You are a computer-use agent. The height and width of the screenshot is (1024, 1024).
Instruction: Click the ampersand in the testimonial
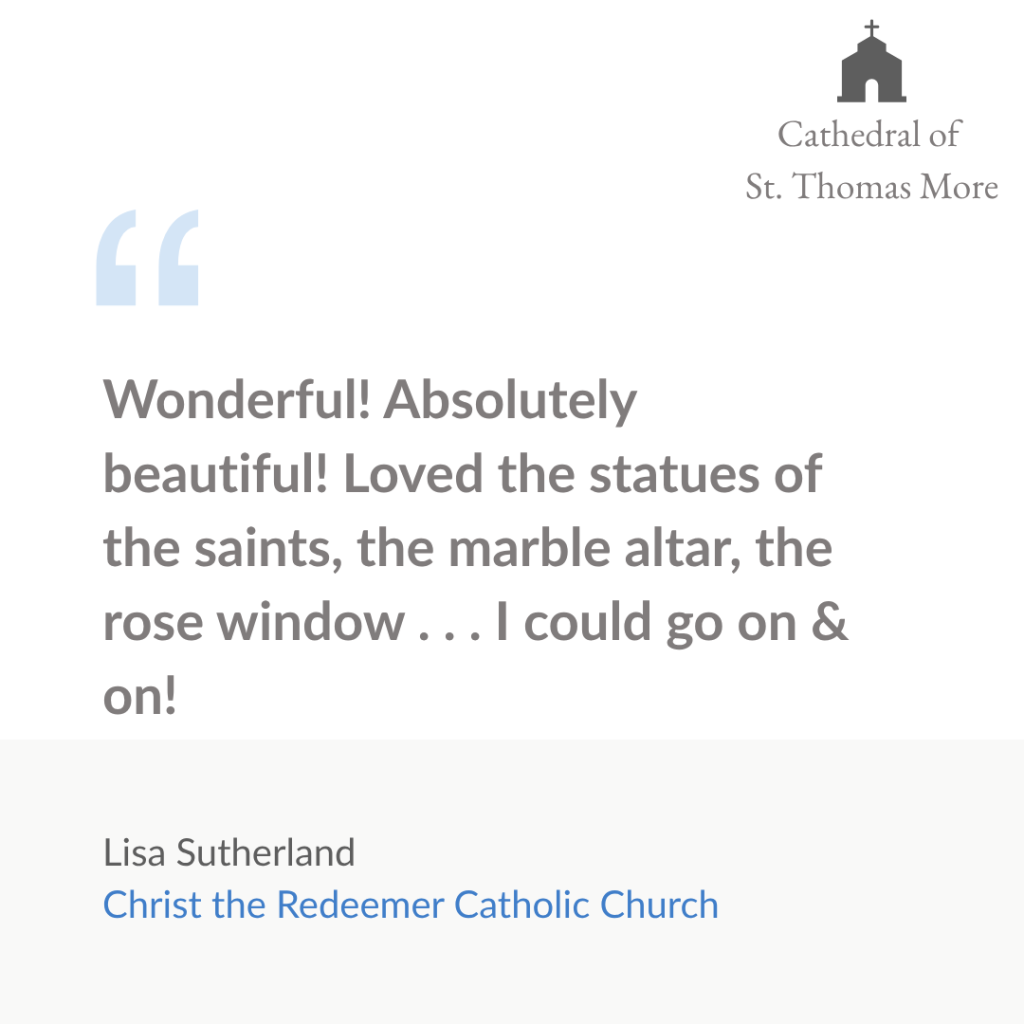pyautogui.click(x=829, y=621)
